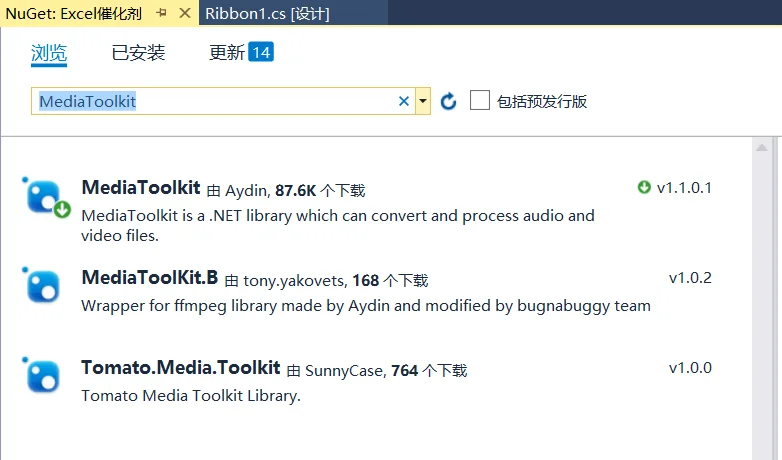This screenshot has height=460, width=782.
Task: Click green install arrow beside v1.1.0.1
Action: (x=644, y=187)
